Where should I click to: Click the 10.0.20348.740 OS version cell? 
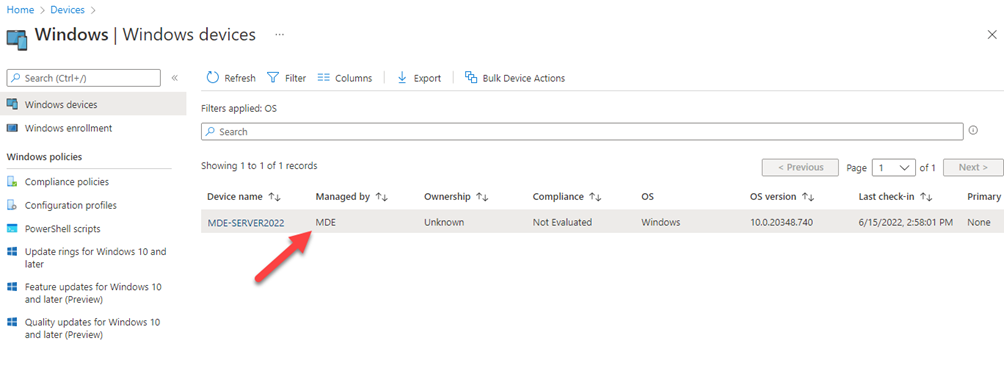(x=781, y=222)
